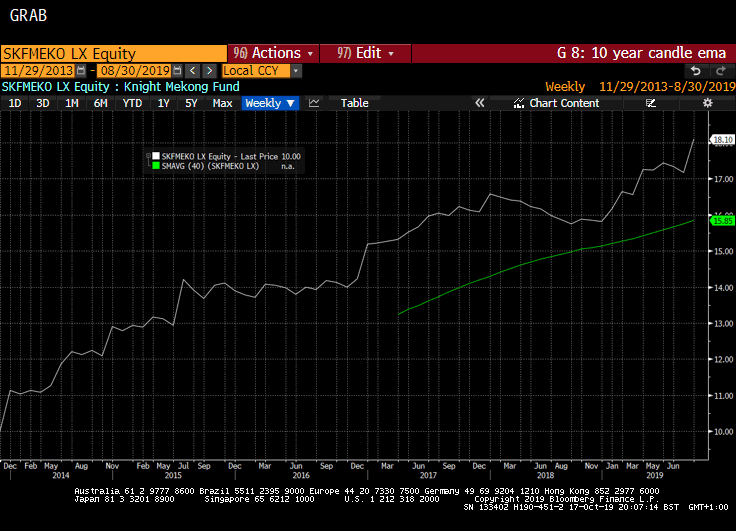Open the Actions menu
The image size is (736, 531).
[274, 53]
